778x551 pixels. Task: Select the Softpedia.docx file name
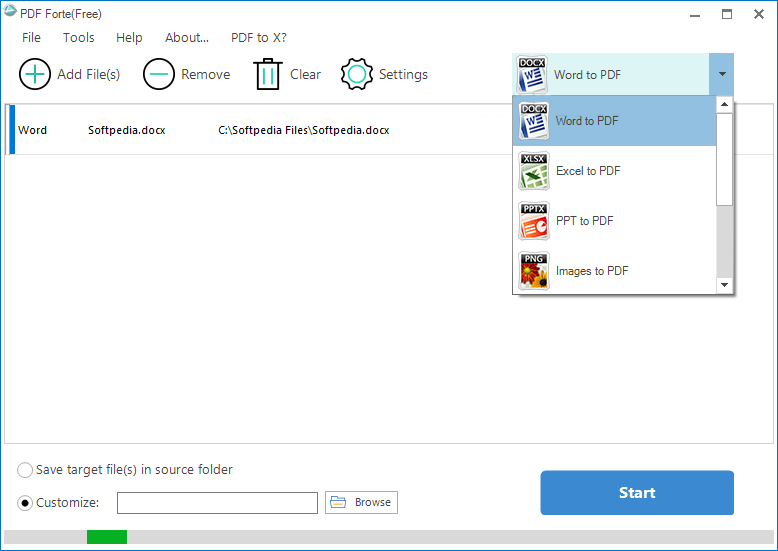click(127, 130)
